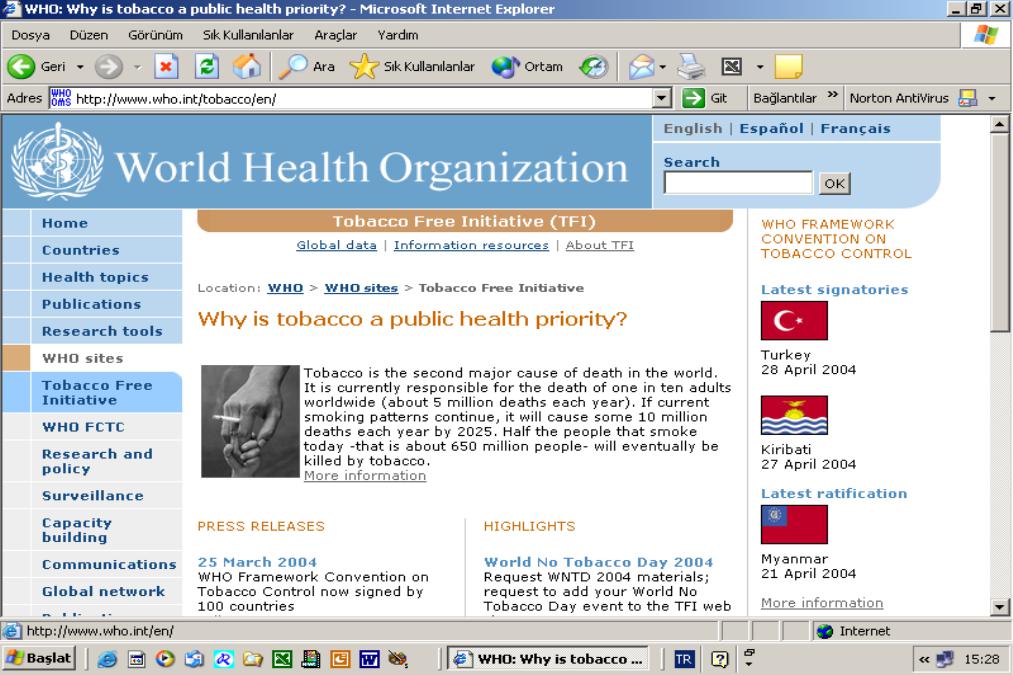Click the vertical scrollbar down arrow
The image size is (1013, 675).
(x=999, y=607)
